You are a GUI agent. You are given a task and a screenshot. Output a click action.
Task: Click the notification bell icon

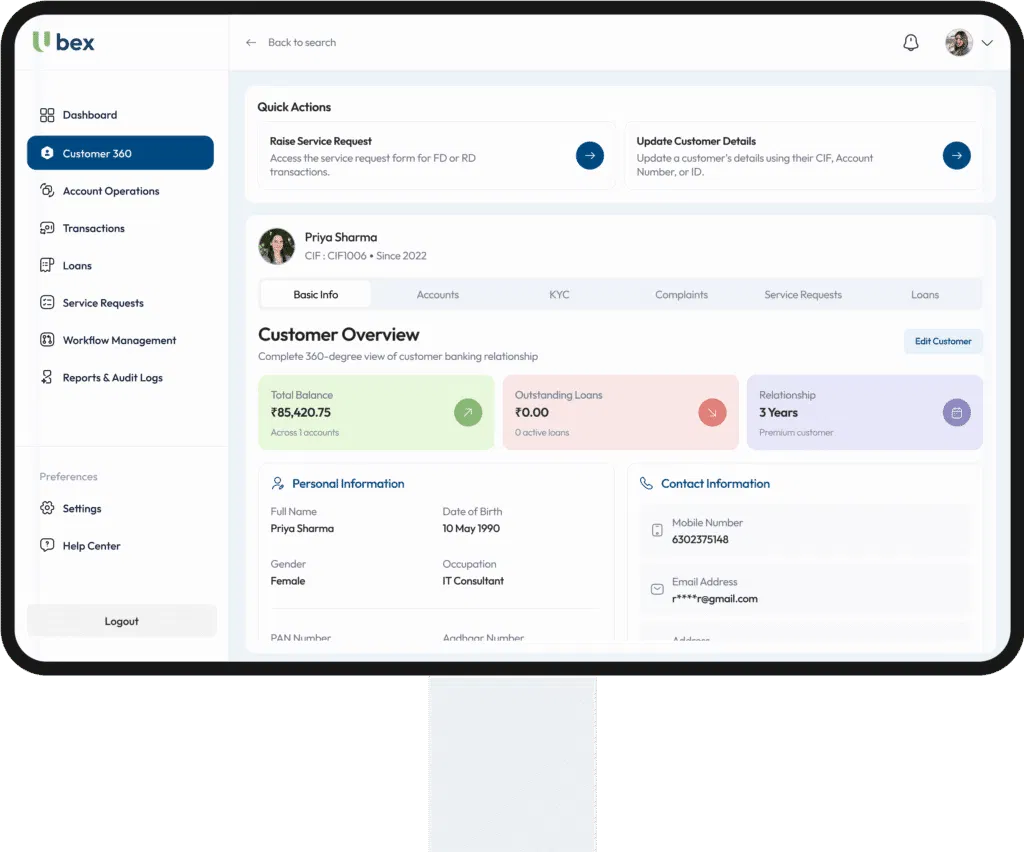[910, 43]
